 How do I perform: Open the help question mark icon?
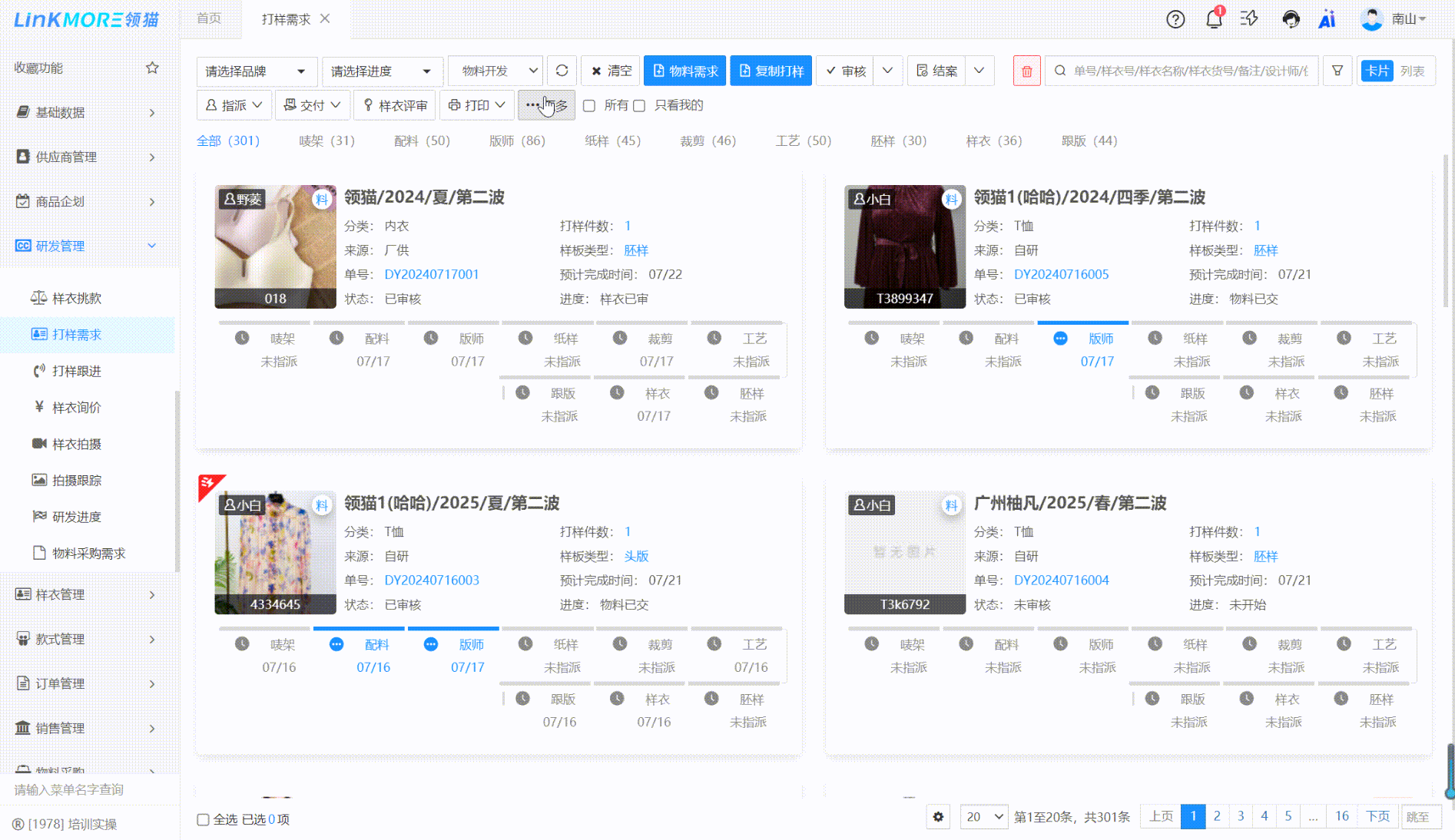(x=1175, y=19)
